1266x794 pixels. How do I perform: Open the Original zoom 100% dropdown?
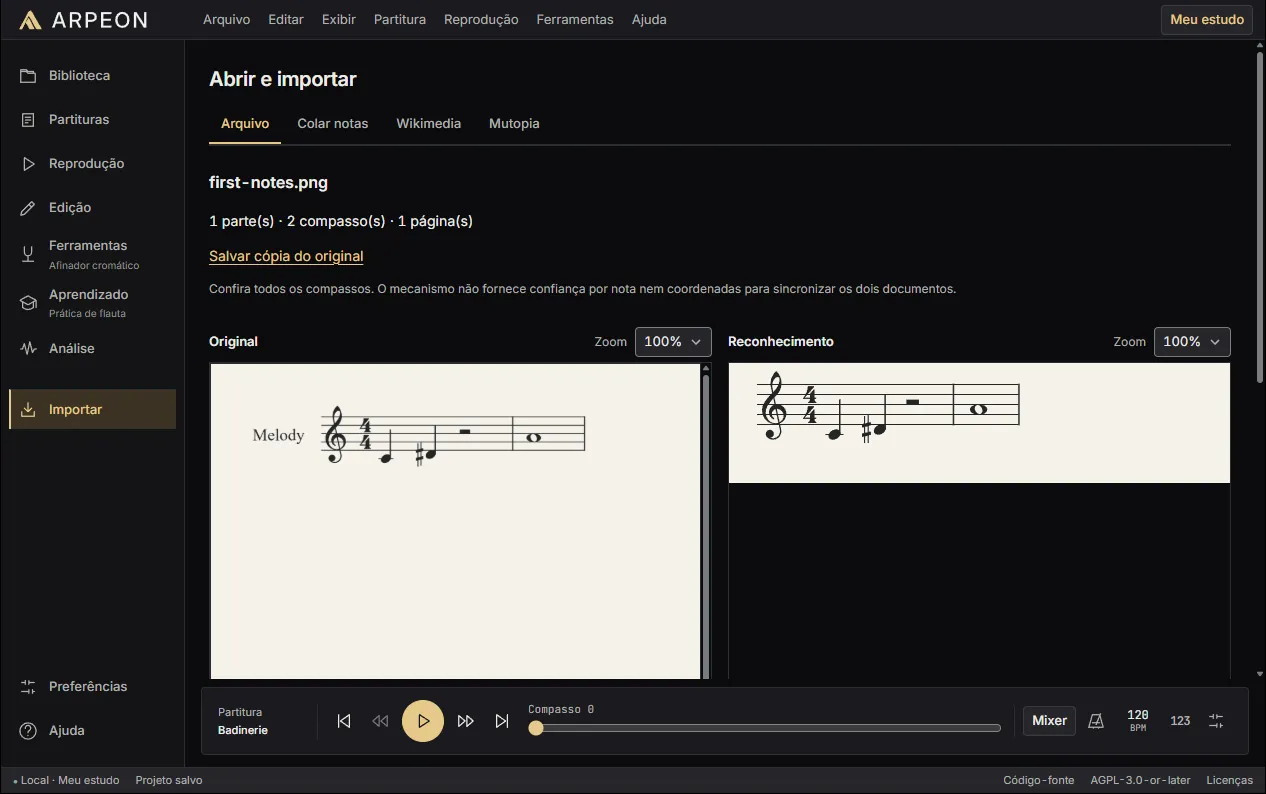(x=673, y=342)
